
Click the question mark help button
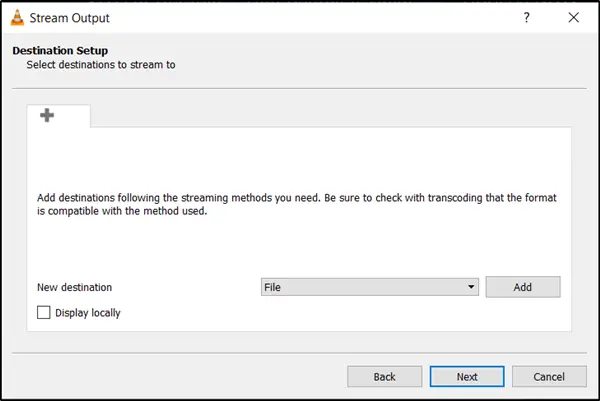pyautogui.click(x=526, y=18)
